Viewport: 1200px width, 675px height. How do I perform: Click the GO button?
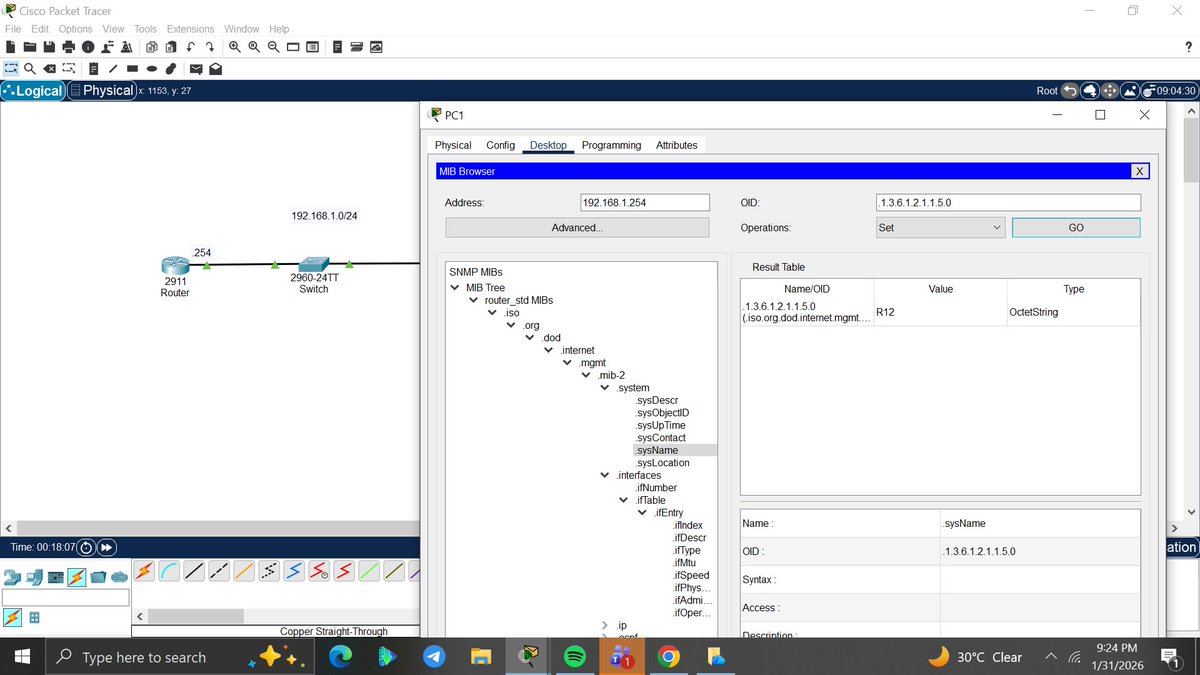[1076, 228]
